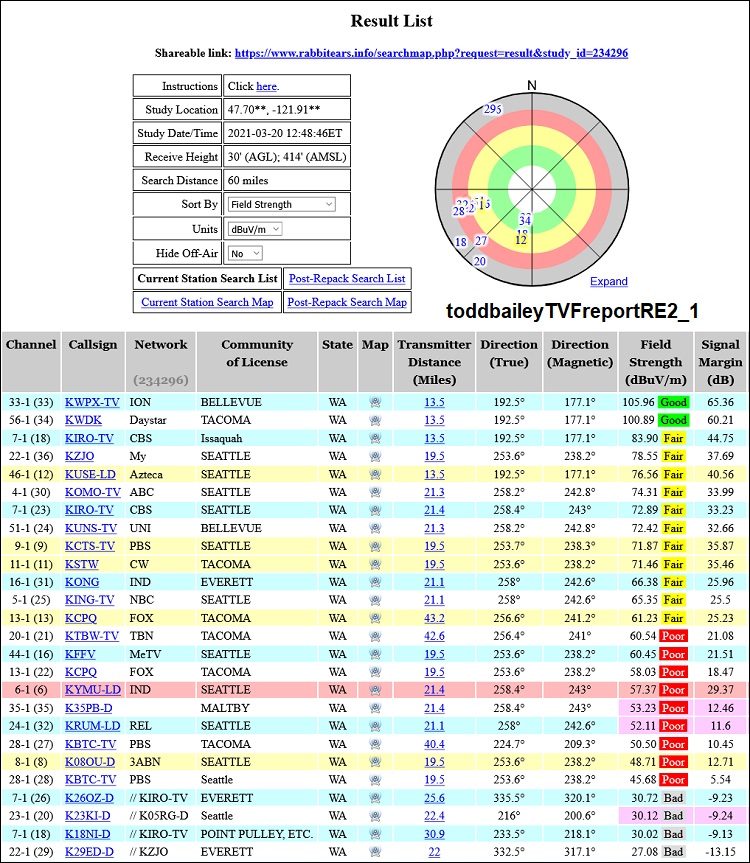Switch to Current Station Search Map
This screenshot has width=750, height=863.
point(207,302)
